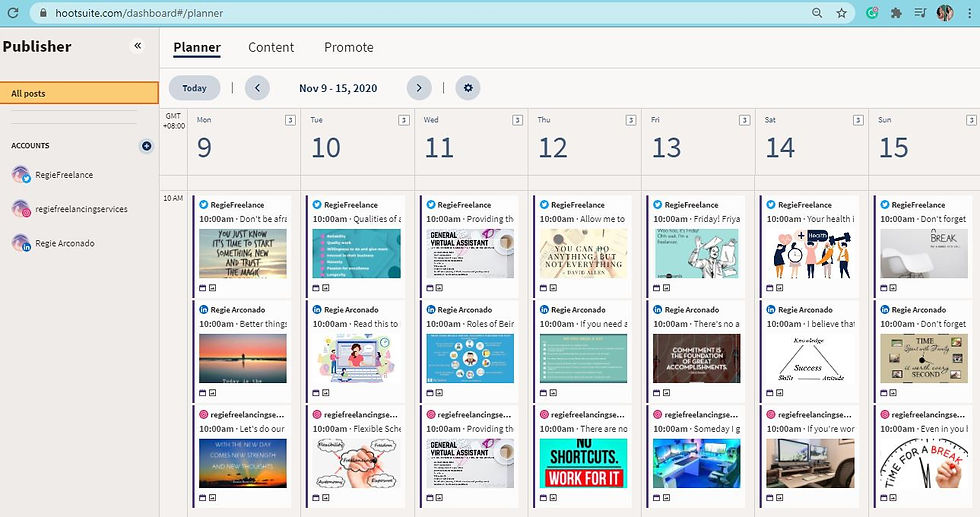This screenshot has height=517, width=980.
Task: Open Saturday's Knowledge Success triangle thumbnail
Action: (x=811, y=358)
